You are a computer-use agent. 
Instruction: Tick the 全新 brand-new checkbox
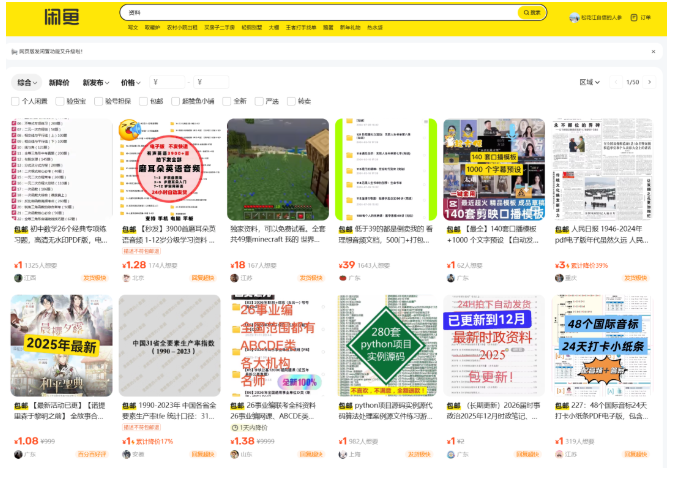228,101
